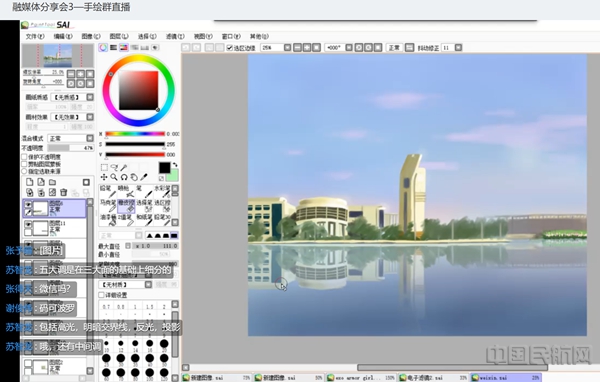Hide layer 图层11 via eye icon
This screenshot has height=382, width=600.
click(x=28, y=224)
